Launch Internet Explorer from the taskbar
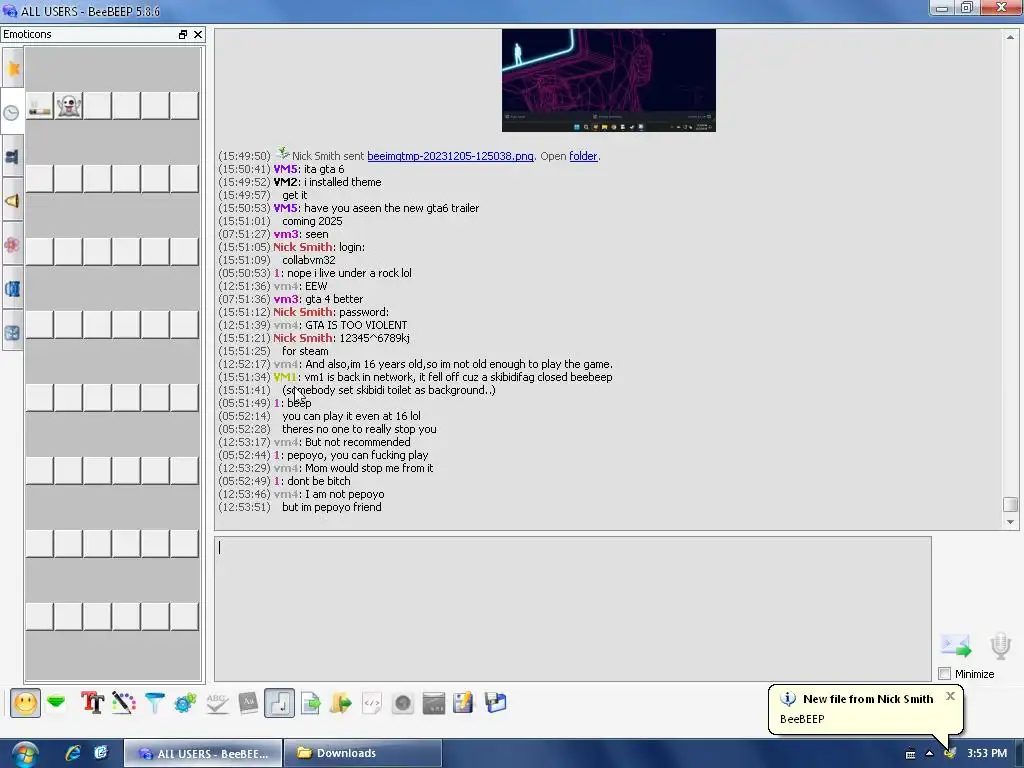 [x=72, y=753]
